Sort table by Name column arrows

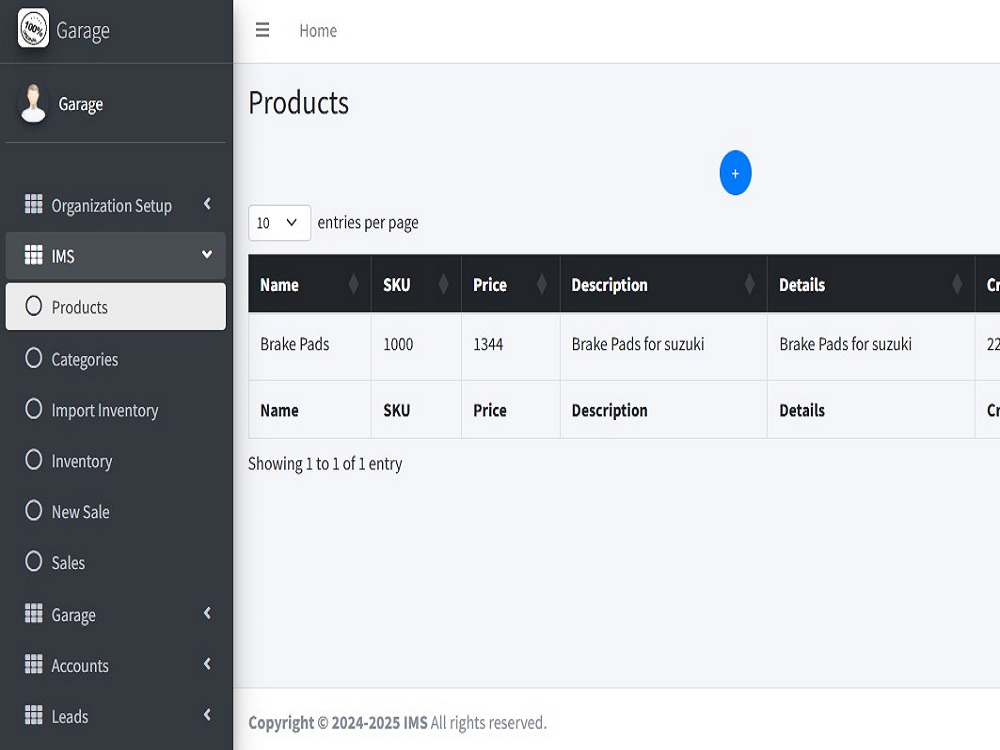coord(353,284)
